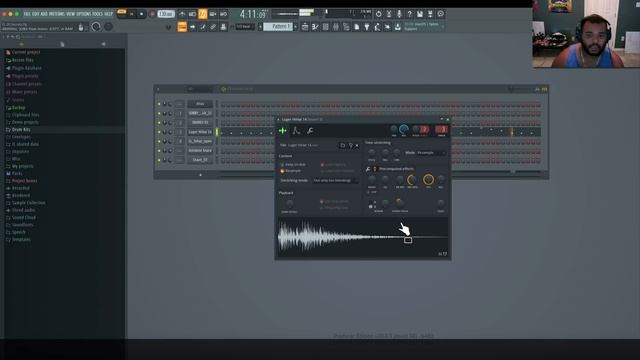Mute the SNARE3 03 channel LED
The width and height of the screenshot is (640, 360).
159,122
